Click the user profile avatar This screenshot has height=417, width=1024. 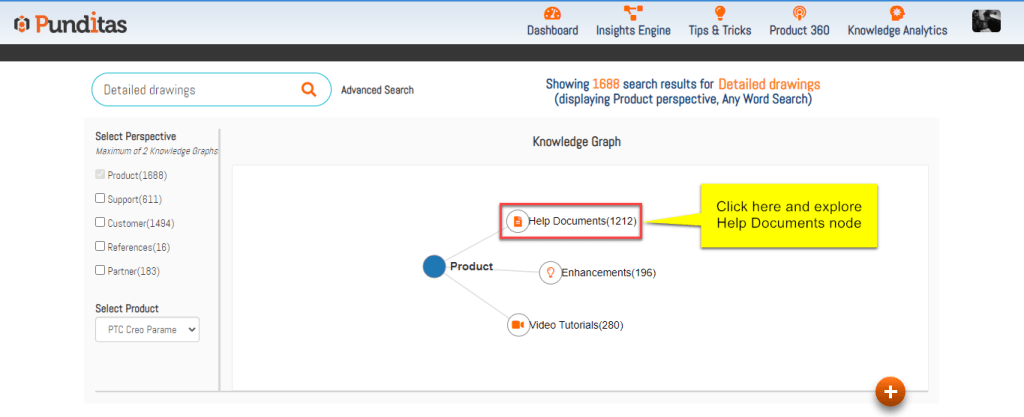[x=987, y=22]
